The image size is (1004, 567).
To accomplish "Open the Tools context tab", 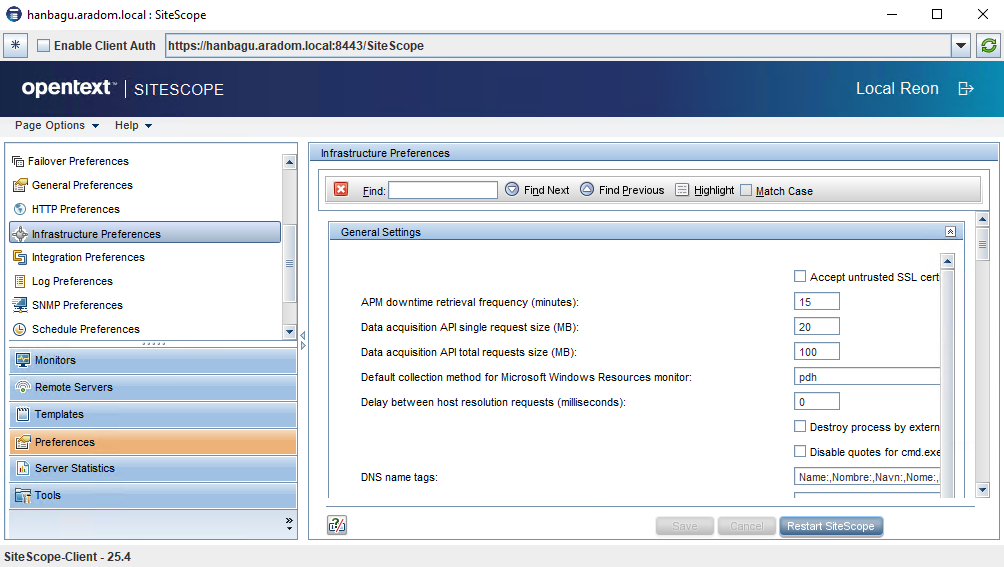I will (153, 495).
